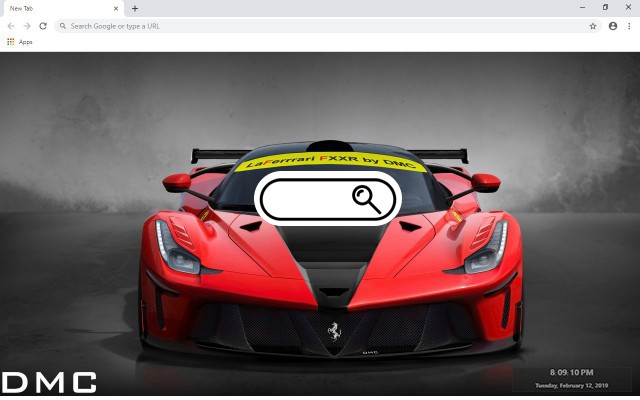Image resolution: width=640 pixels, height=400 pixels.
Task: Click the magnifying glass in the center search box
Action: (367, 199)
